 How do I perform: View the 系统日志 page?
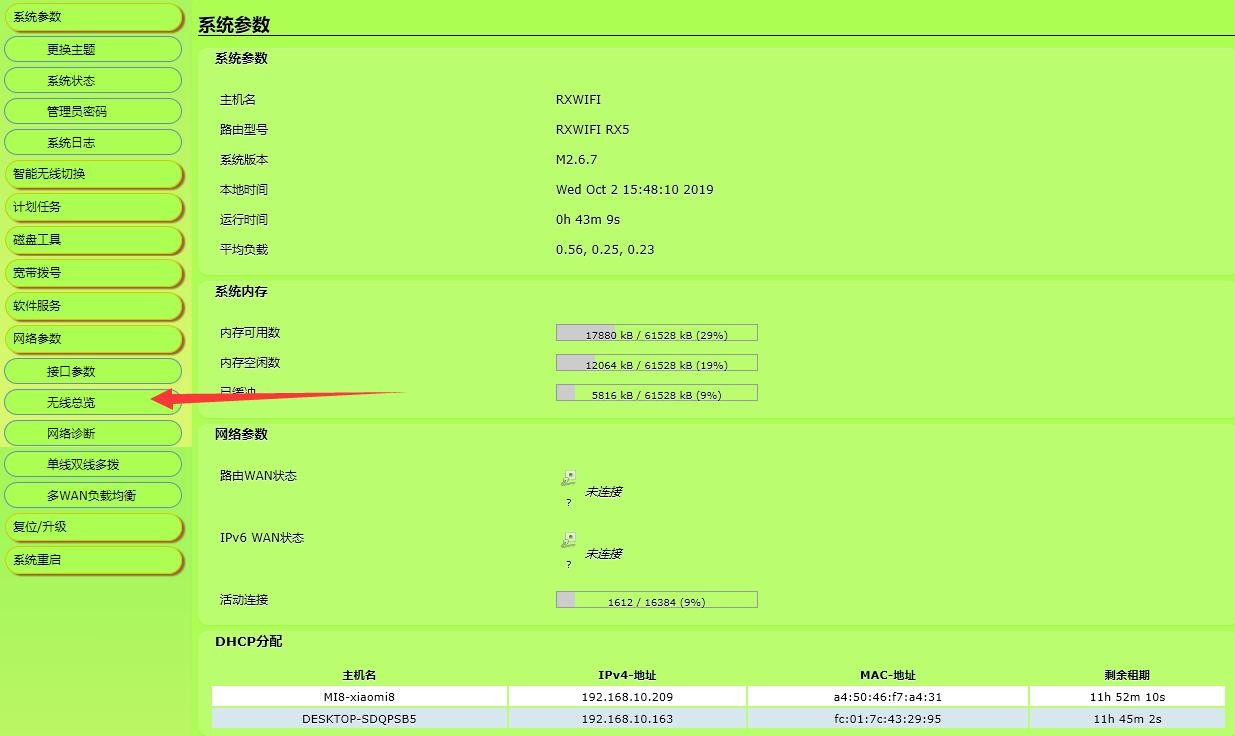[x=93, y=142]
